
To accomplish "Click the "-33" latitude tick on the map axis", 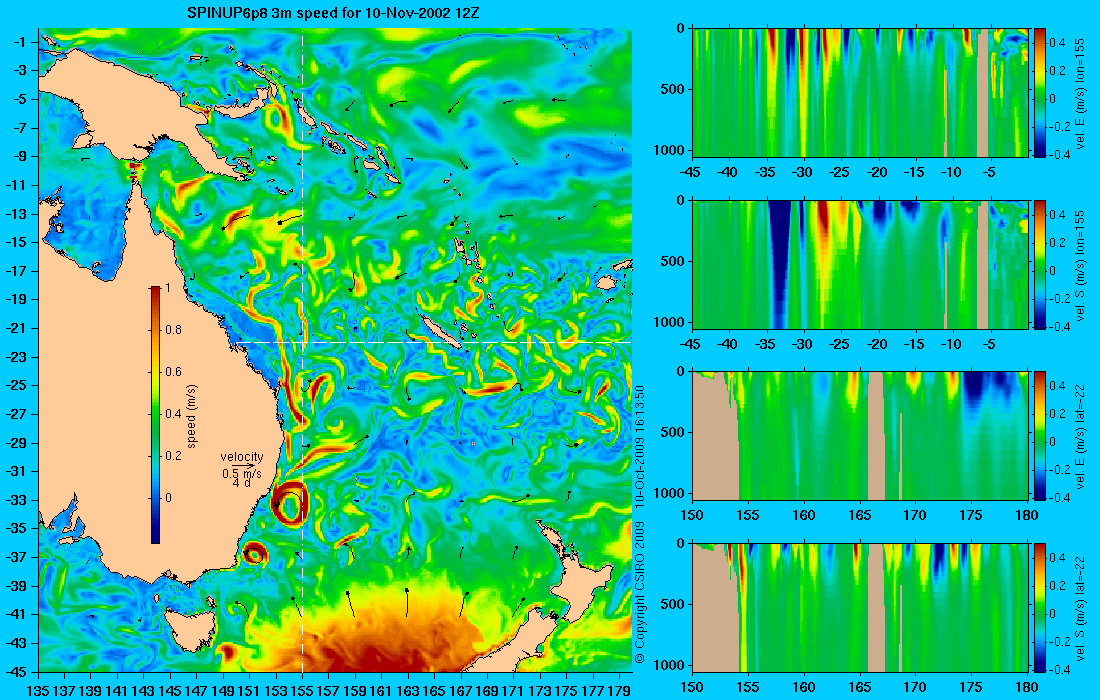I will click(18, 500).
